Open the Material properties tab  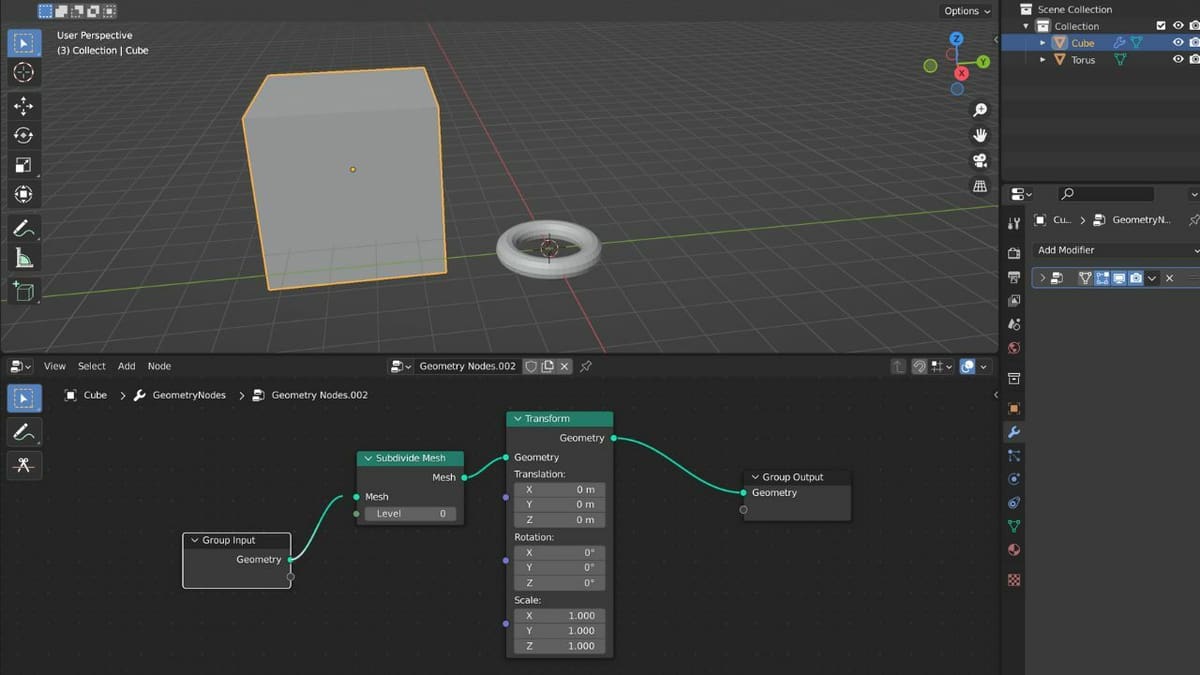[x=1014, y=549]
